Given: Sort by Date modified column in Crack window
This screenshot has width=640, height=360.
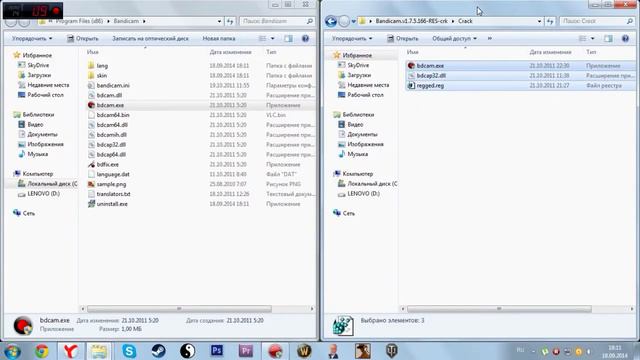Looking at the screenshot, I should [x=550, y=52].
